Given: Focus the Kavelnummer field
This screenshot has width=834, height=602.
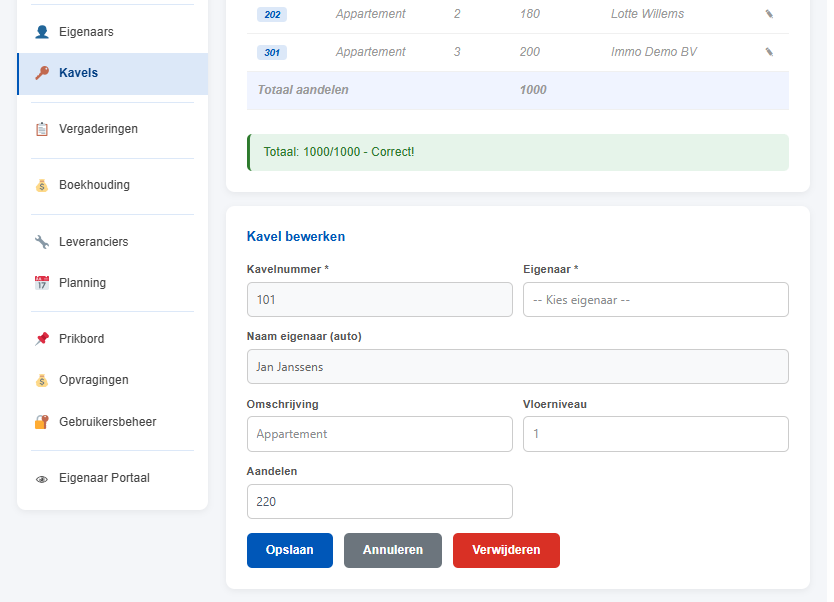Looking at the screenshot, I should (379, 300).
